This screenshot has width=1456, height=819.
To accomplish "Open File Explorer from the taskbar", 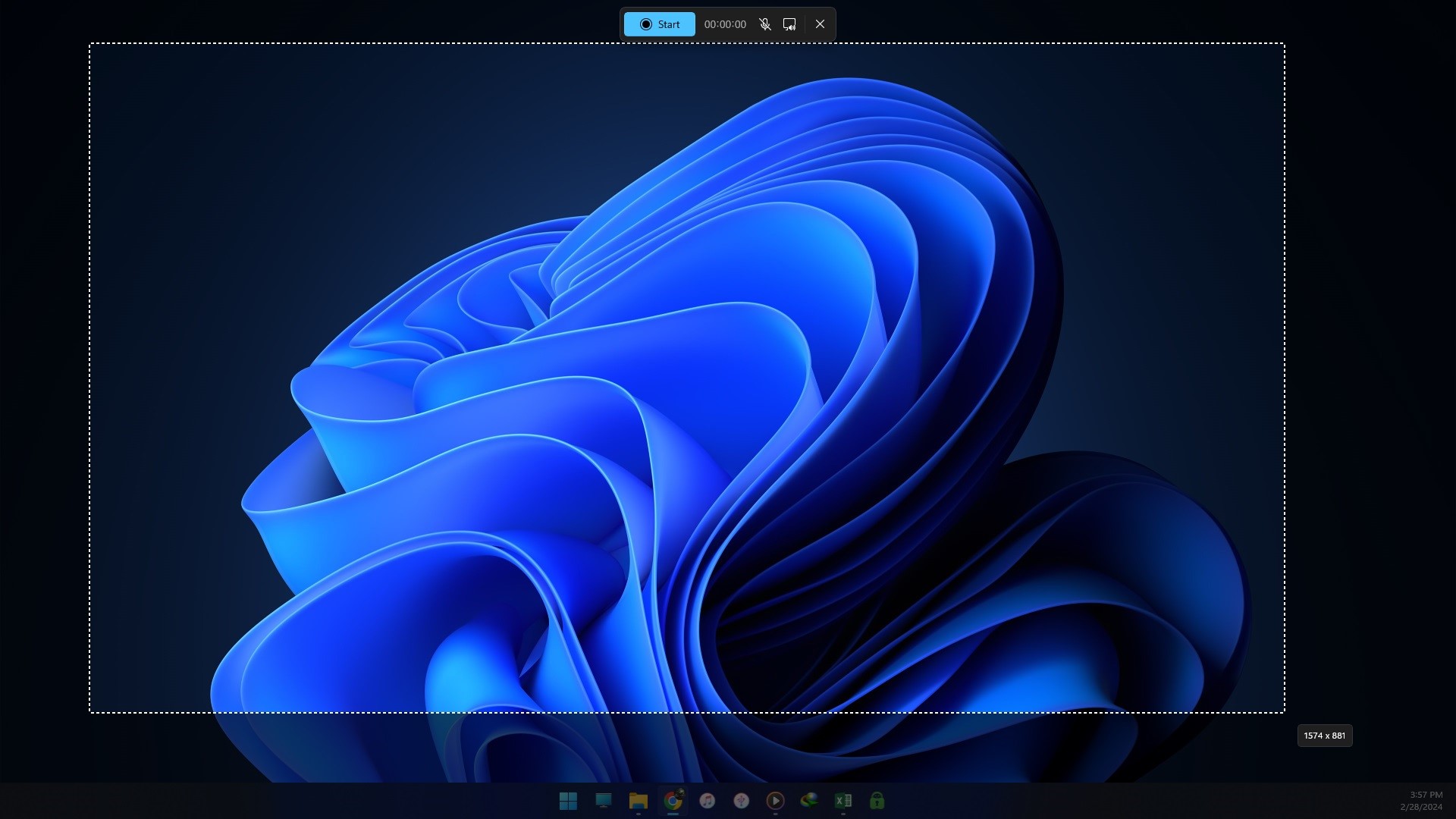I will (639, 801).
